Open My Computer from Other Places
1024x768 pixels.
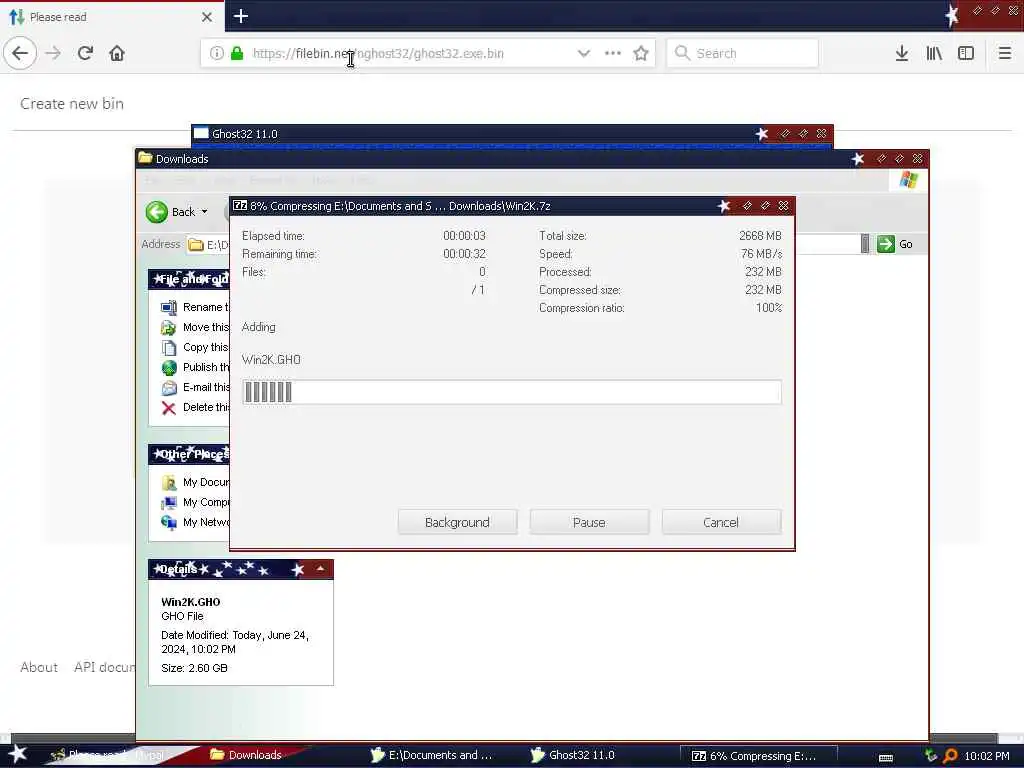(x=195, y=502)
